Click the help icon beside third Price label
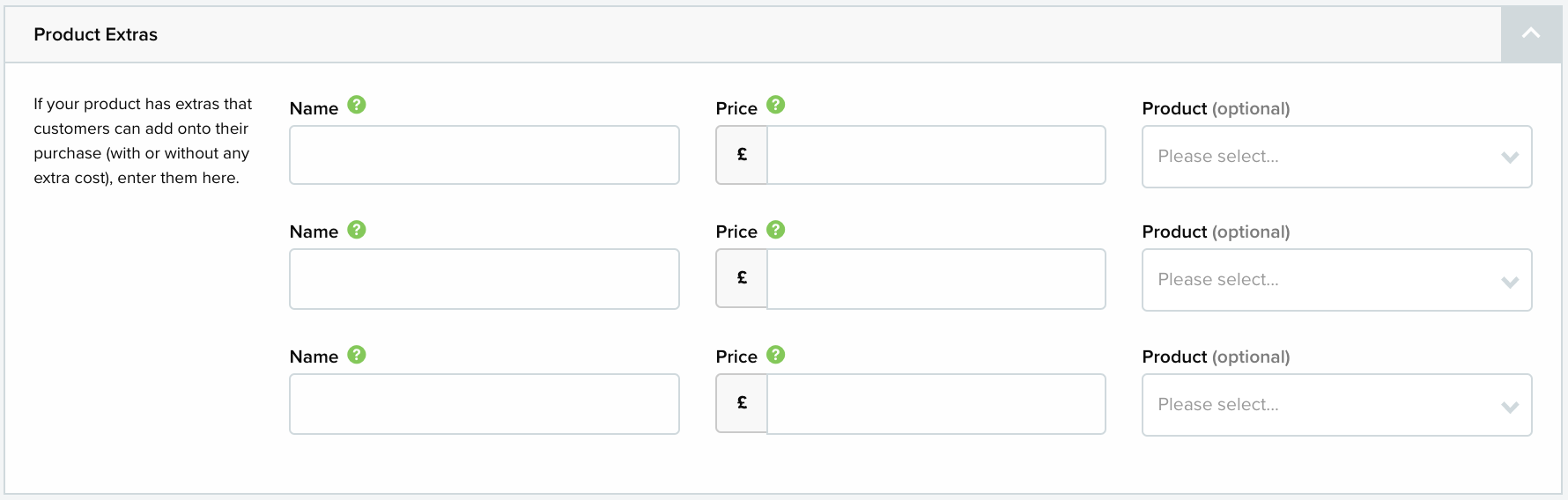 775,355
